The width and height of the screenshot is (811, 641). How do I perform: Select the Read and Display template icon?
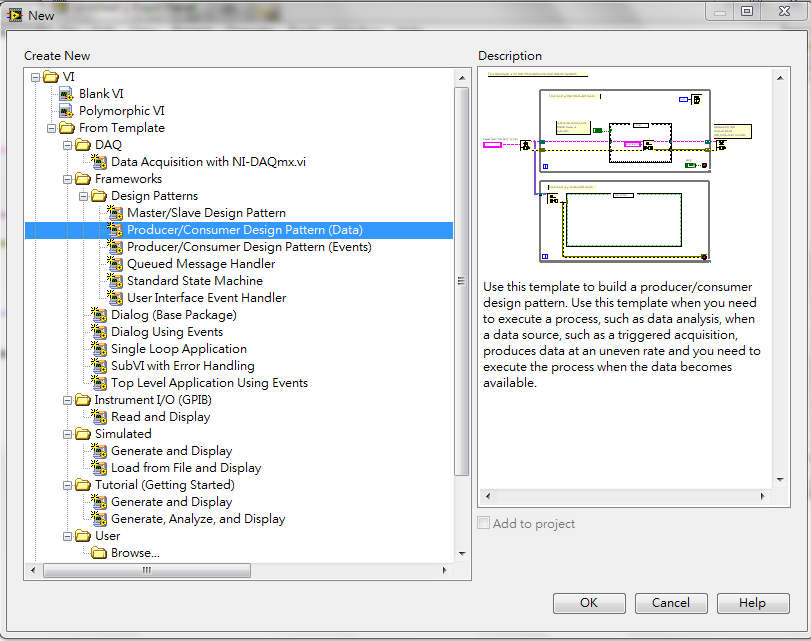click(98, 416)
